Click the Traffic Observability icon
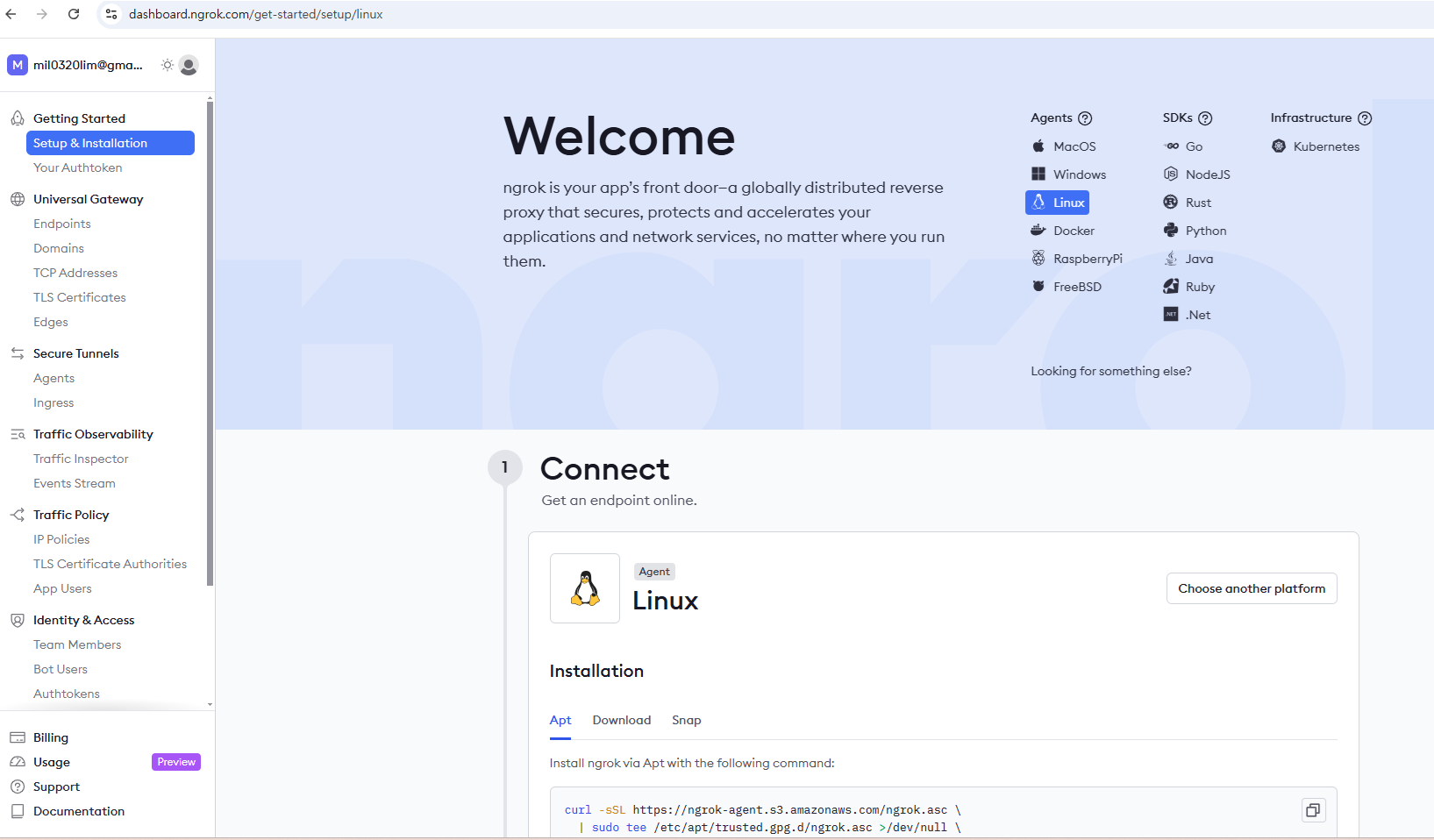 point(18,434)
